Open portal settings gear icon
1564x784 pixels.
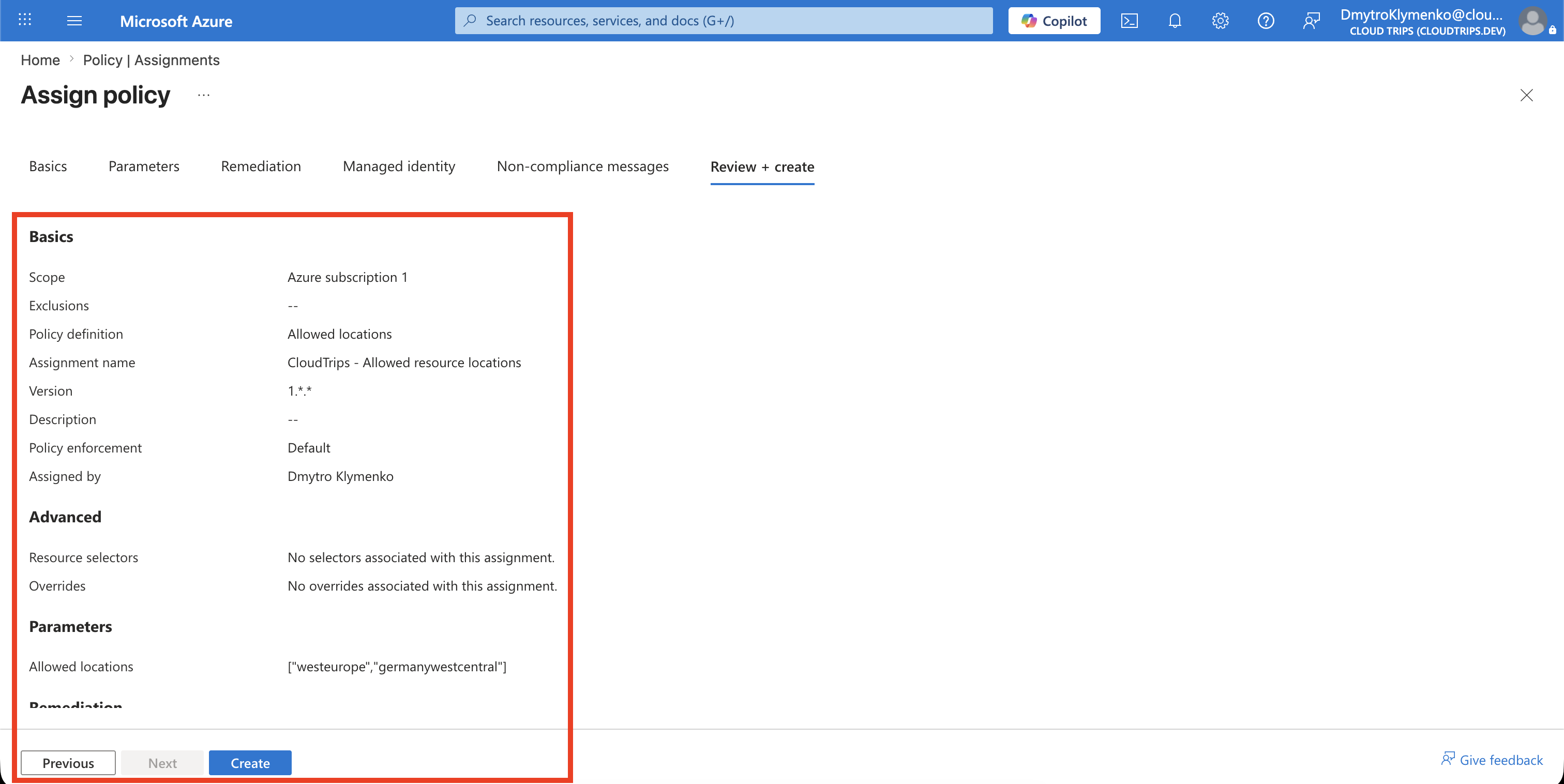coord(1221,21)
